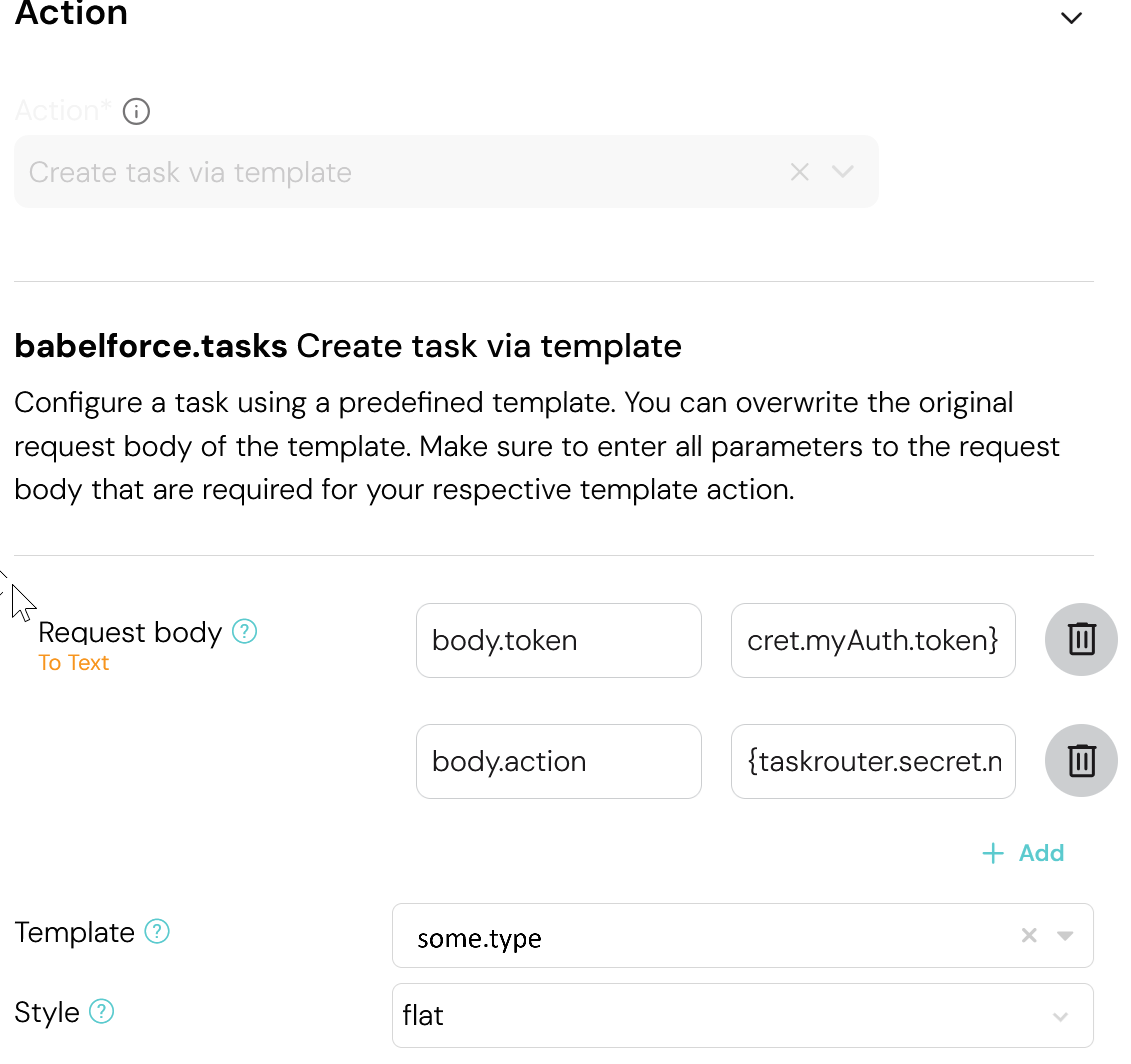Delete the body.token row
Image resolution: width=1131 pixels, height=1064 pixels.
pos(1081,640)
